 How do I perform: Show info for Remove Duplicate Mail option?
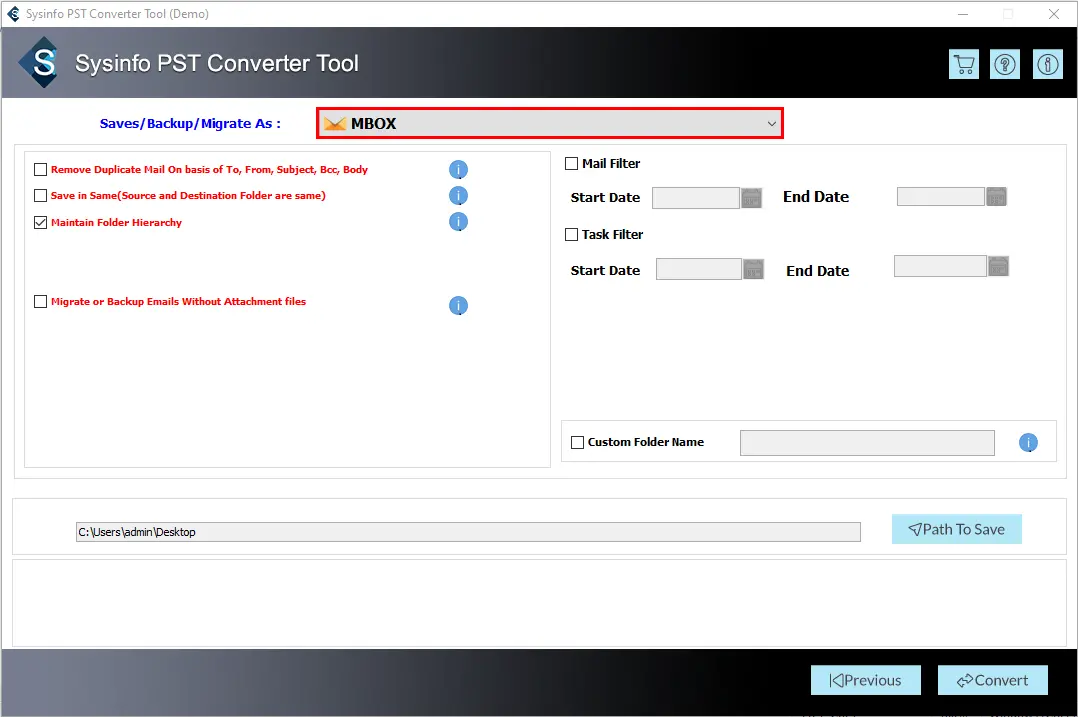click(x=458, y=170)
